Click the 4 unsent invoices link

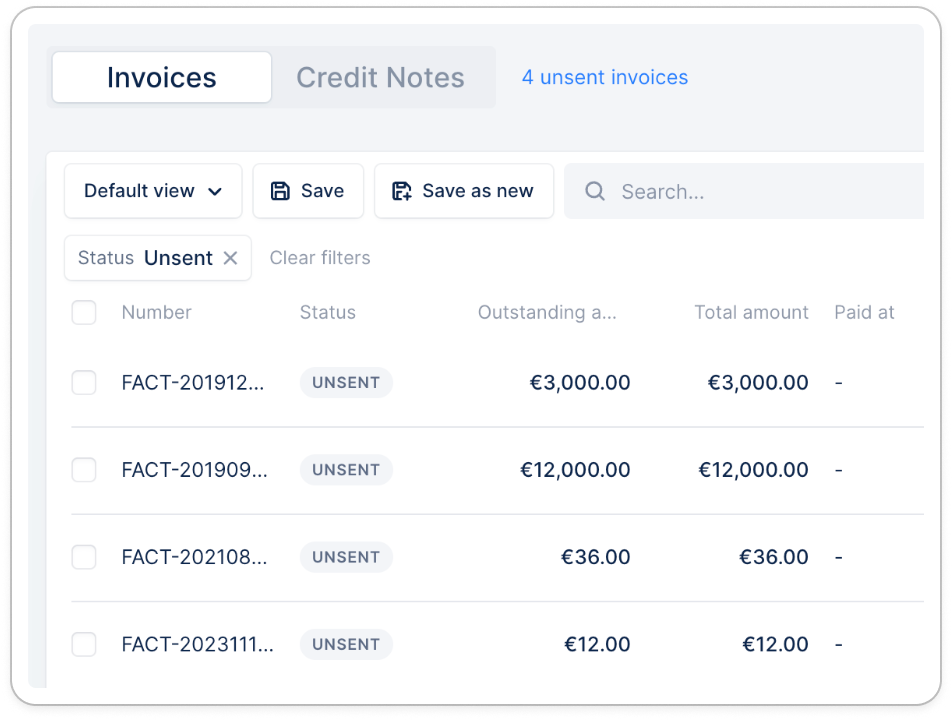pos(605,77)
